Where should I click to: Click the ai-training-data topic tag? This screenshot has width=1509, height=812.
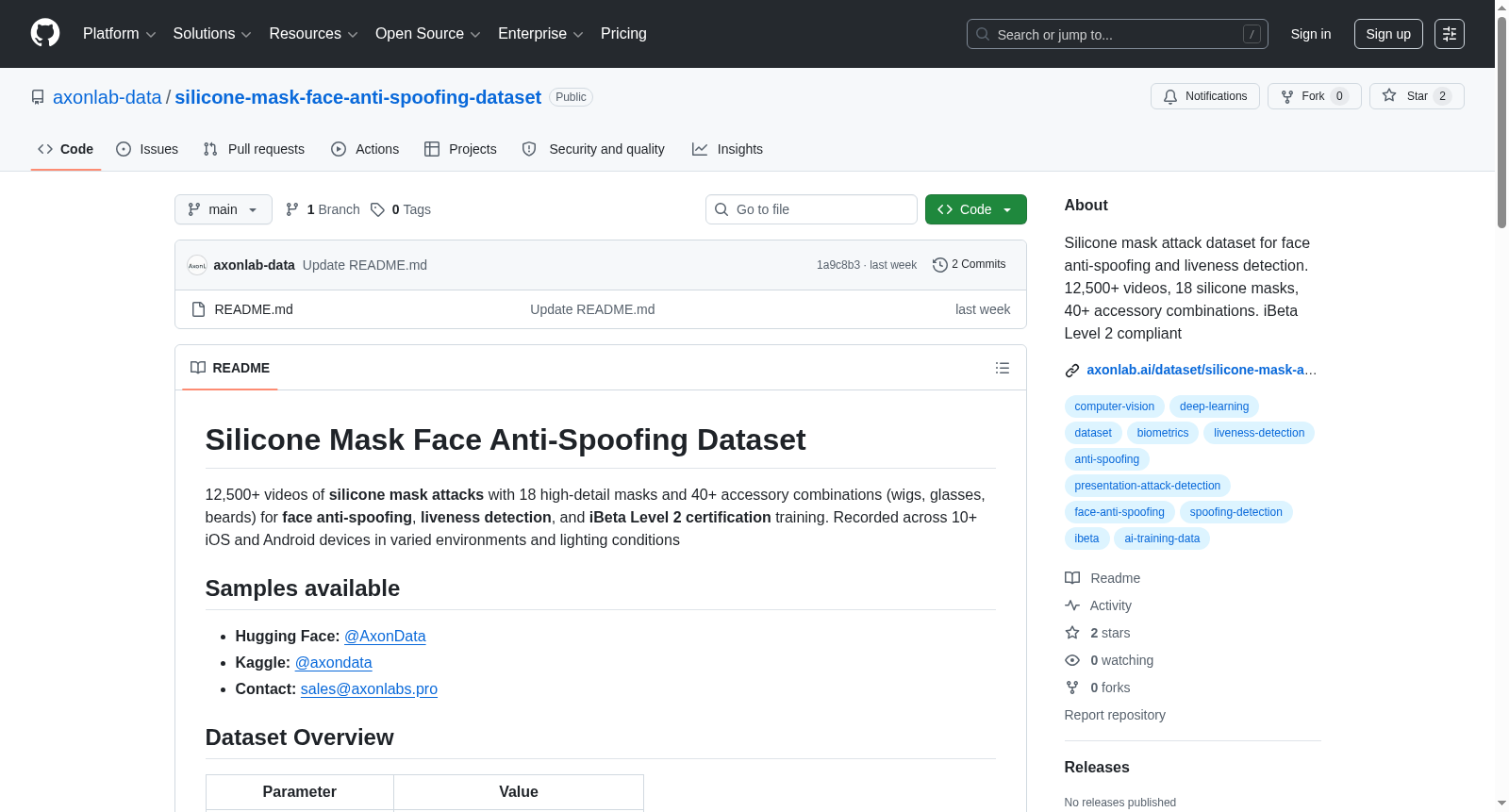(1162, 539)
